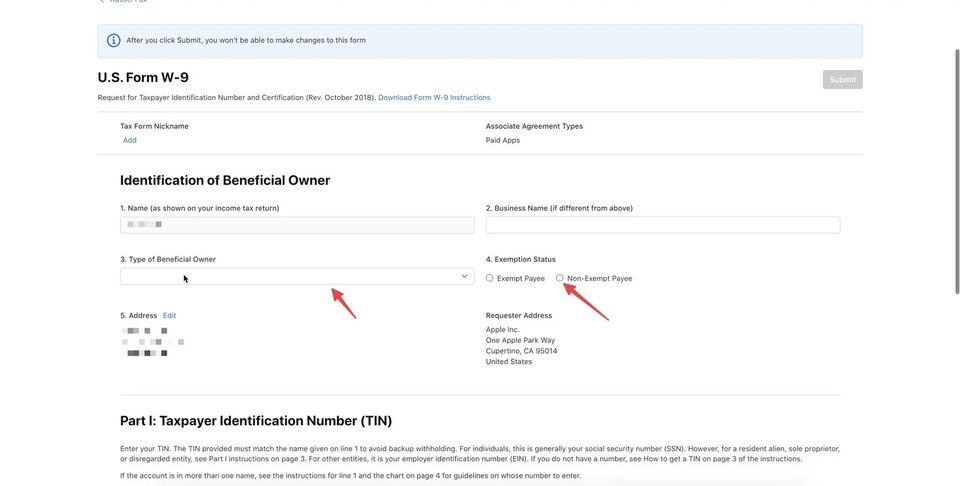Click into the Business Name input field
Image resolution: width=960 pixels, height=486 pixels.
[662, 225]
